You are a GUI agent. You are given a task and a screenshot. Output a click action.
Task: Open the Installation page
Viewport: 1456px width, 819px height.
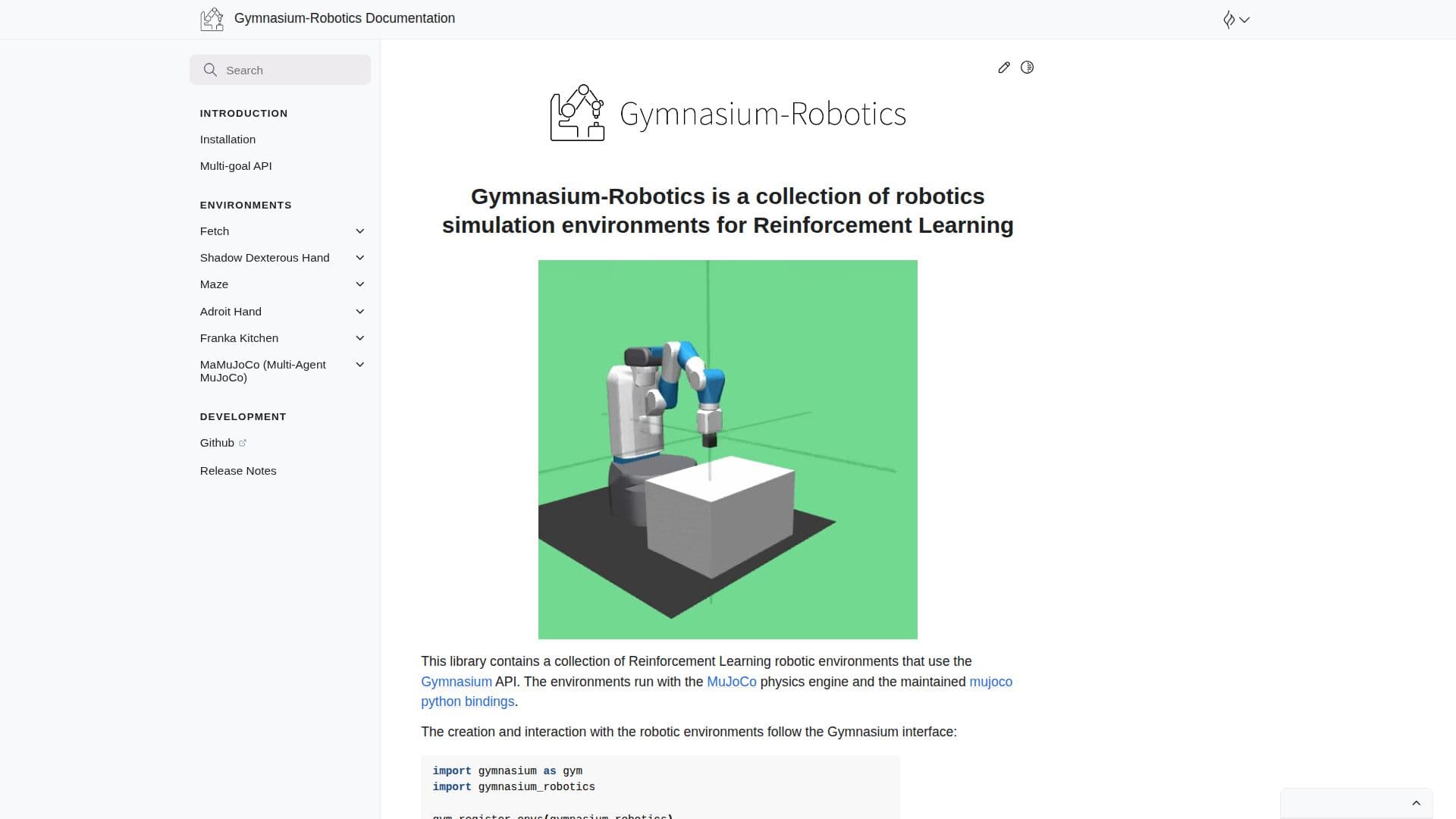click(x=227, y=140)
